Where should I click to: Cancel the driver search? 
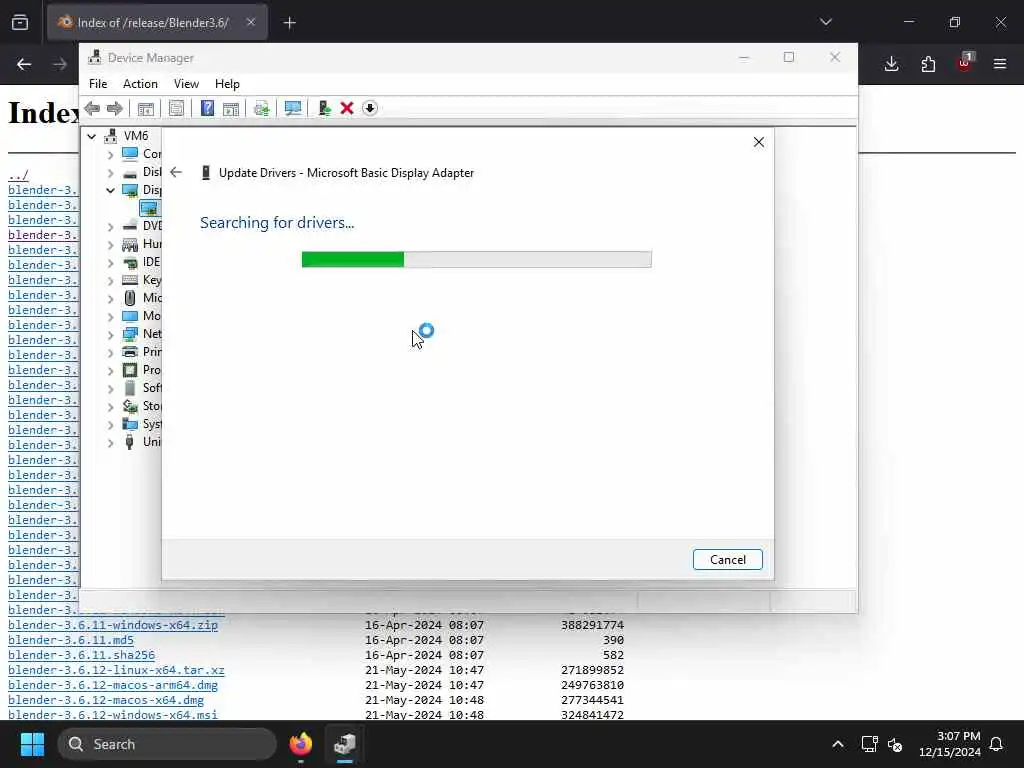click(x=728, y=560)
